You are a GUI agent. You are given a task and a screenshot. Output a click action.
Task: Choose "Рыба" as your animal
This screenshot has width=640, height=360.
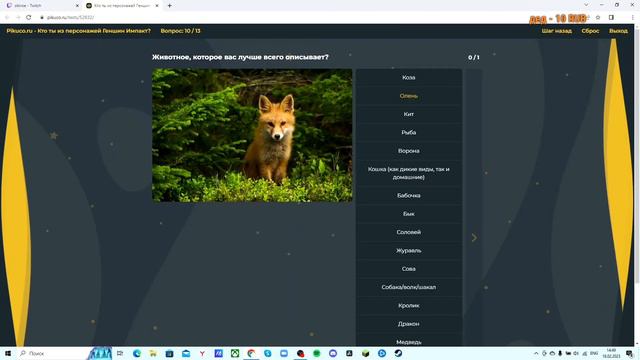coord(409,133)
